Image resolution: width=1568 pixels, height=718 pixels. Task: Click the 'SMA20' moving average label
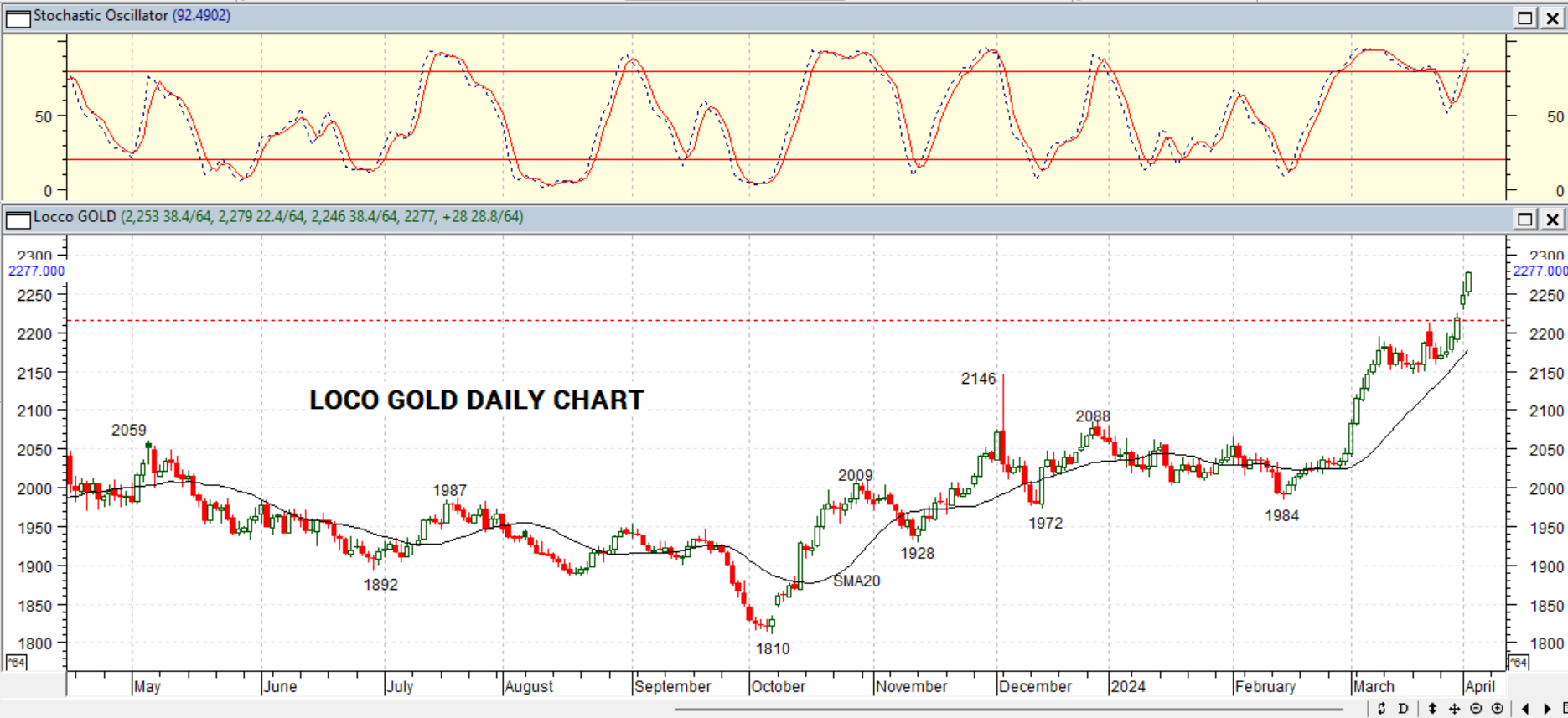coord(856,581)
